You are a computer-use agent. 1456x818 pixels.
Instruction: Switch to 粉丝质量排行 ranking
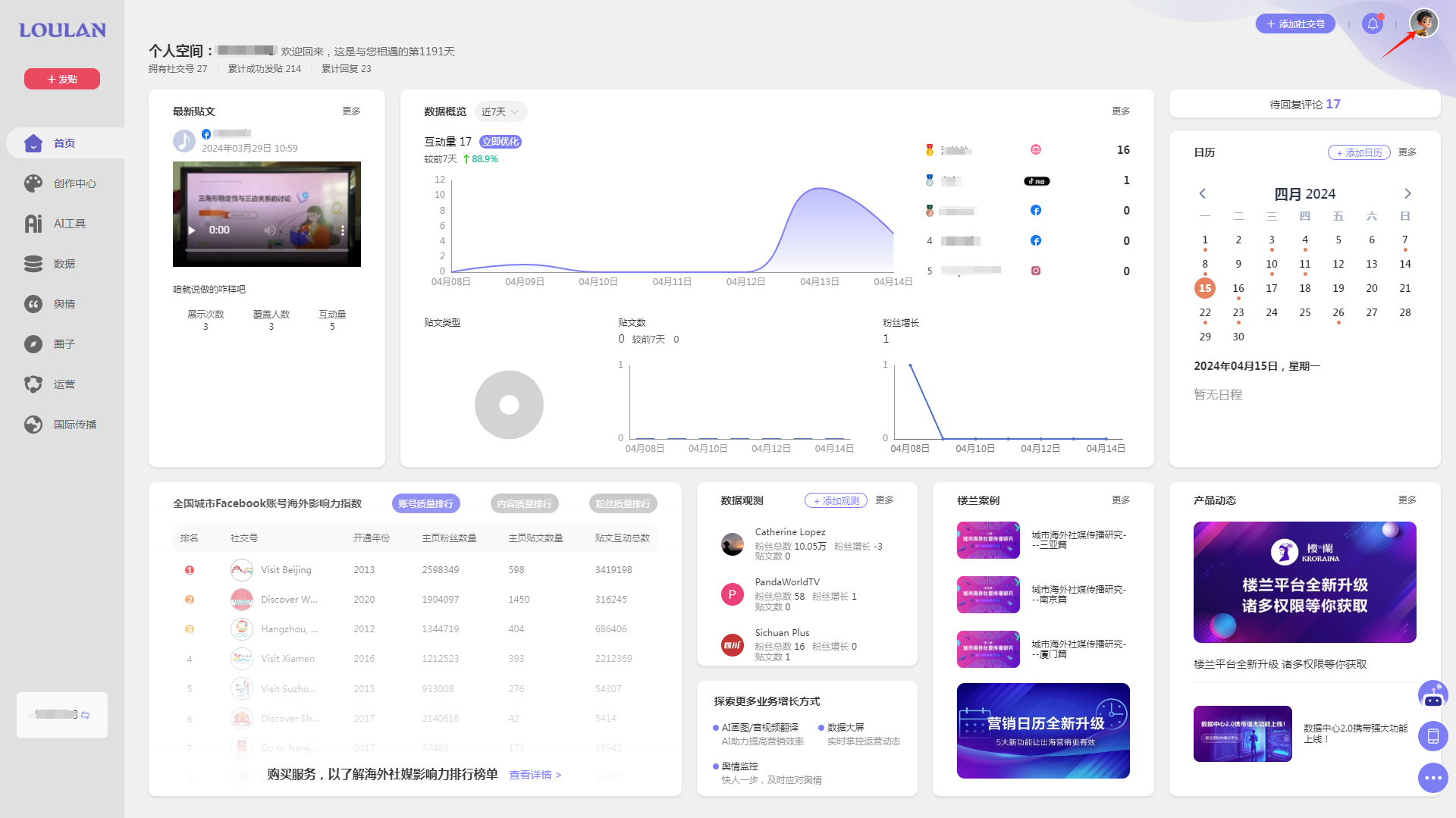point(623,503)
